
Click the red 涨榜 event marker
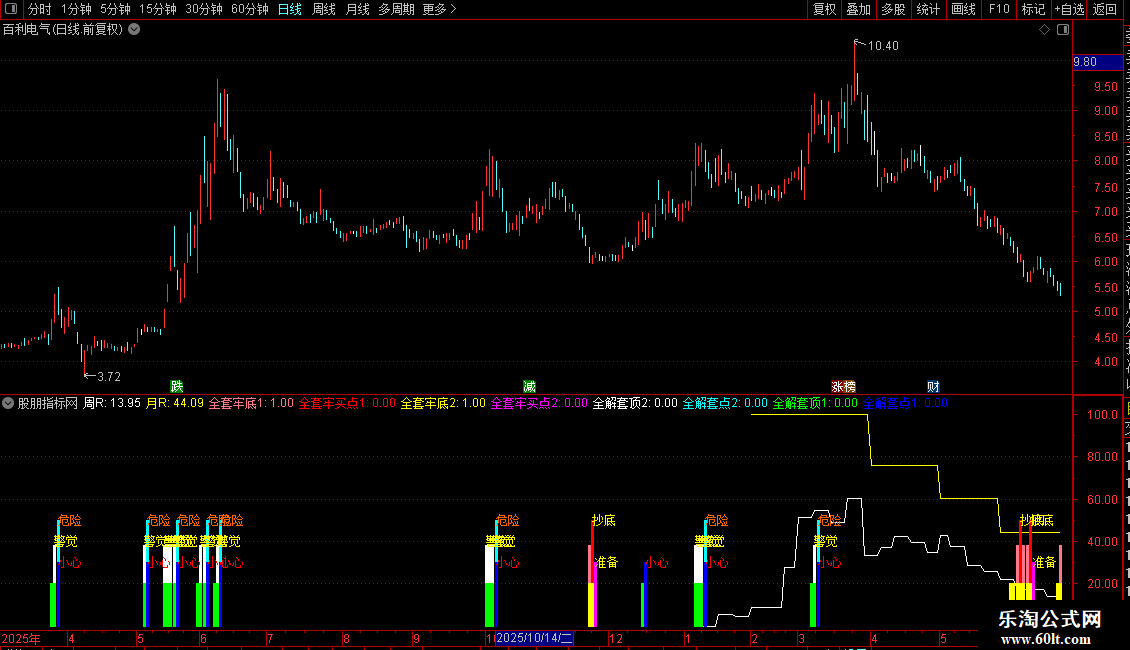tap(843, 387)
